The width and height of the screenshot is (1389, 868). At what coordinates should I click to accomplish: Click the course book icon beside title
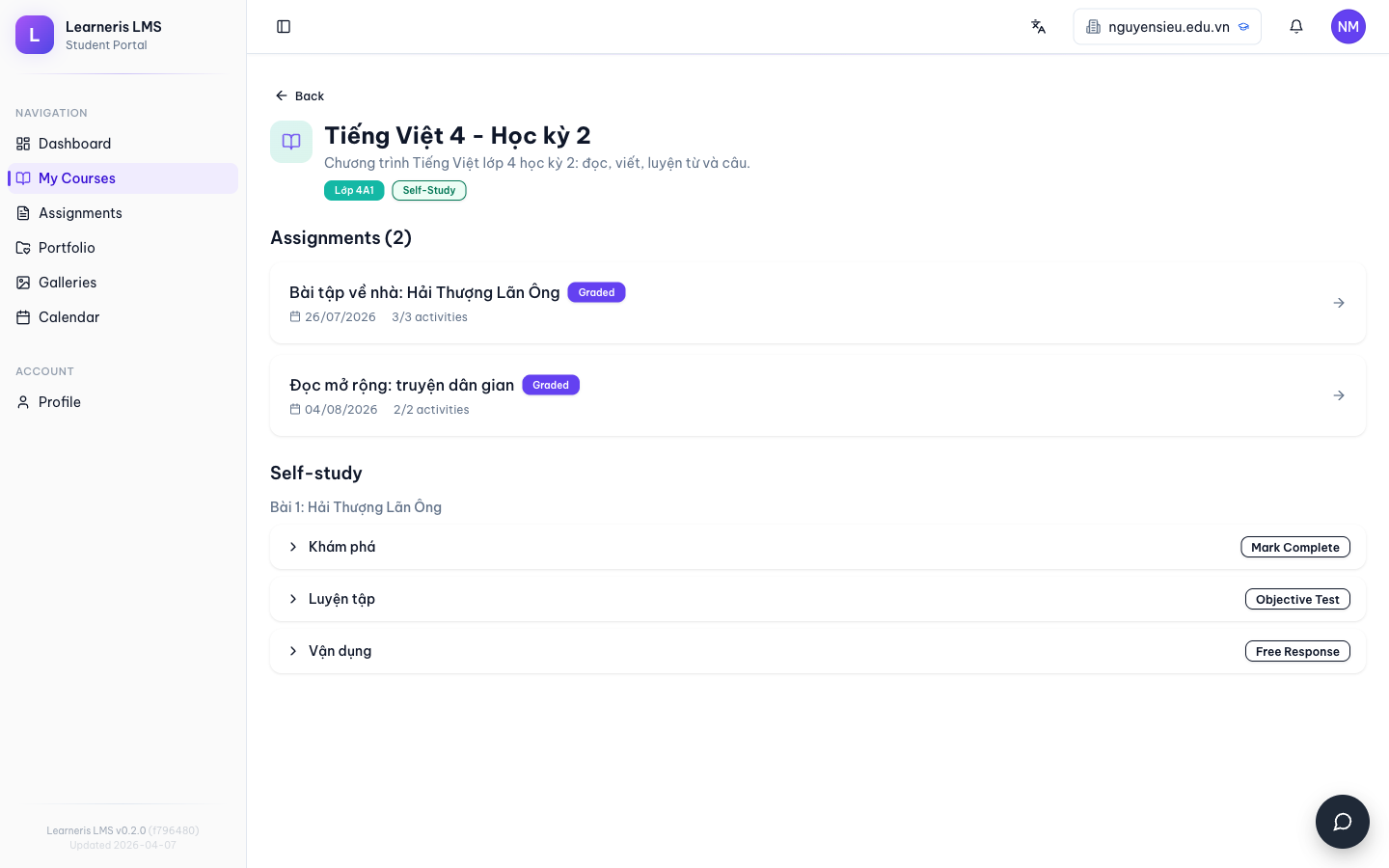click(x=291, y=142)
